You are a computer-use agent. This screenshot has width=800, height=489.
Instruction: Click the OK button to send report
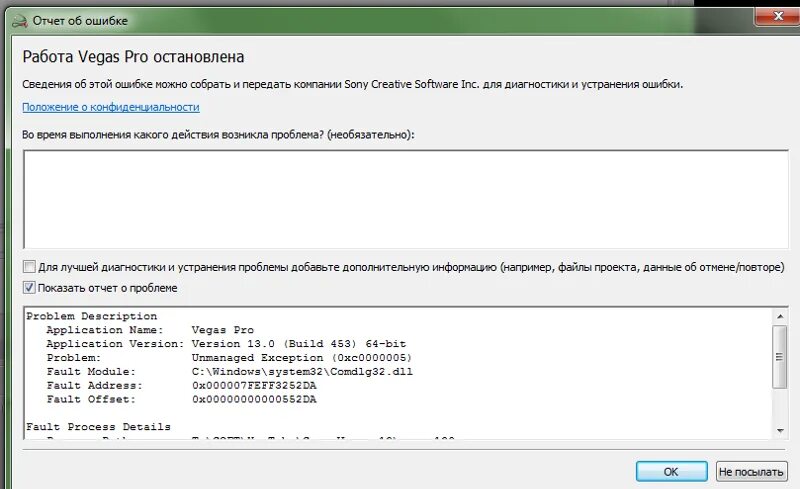(x=671, y=472)
